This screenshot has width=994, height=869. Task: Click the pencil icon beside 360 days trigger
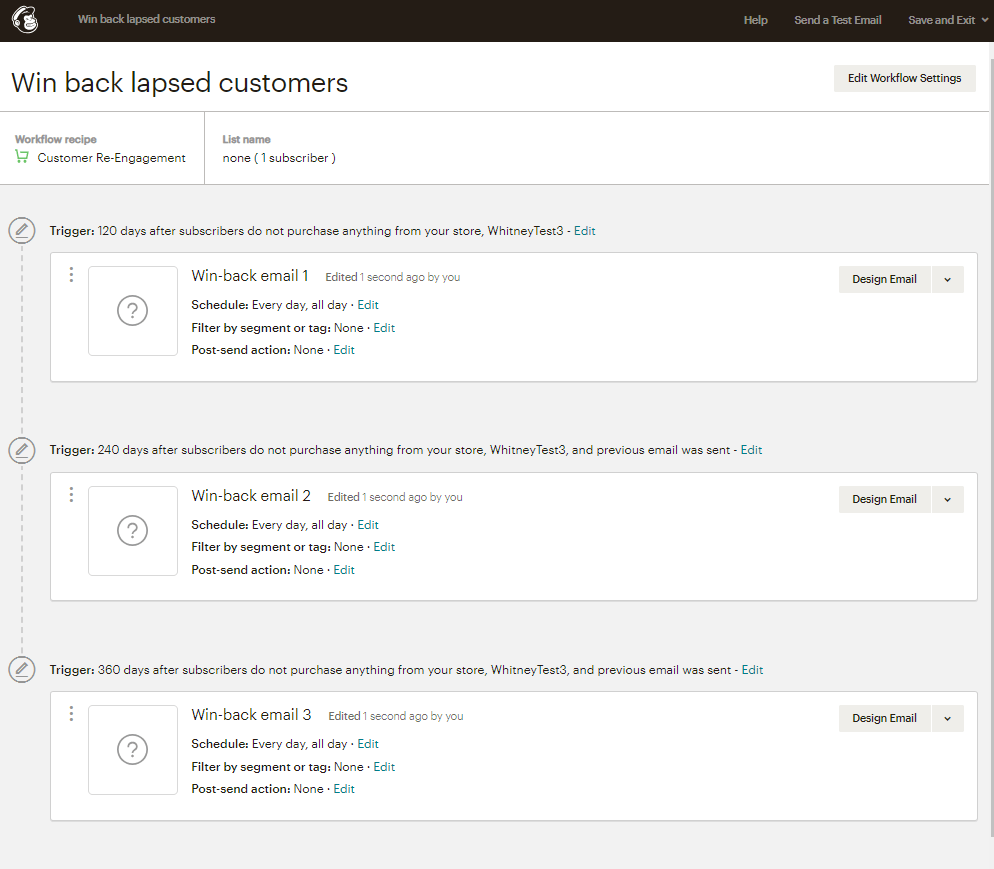coord(22,669)
